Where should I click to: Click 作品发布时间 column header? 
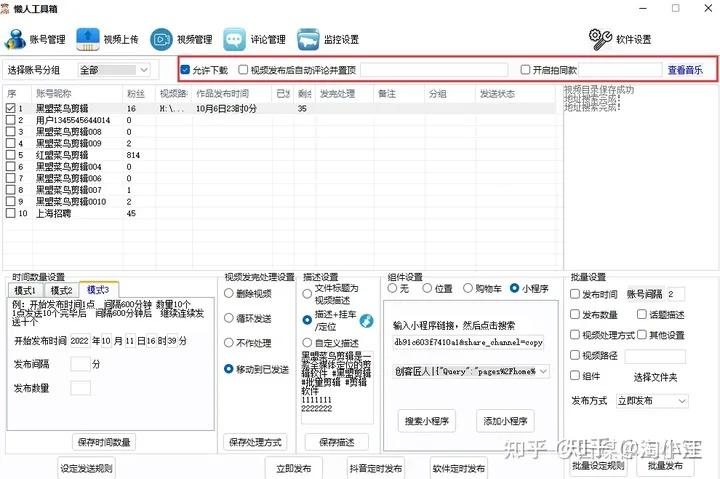pyautogui.click(x=222, y=94)
